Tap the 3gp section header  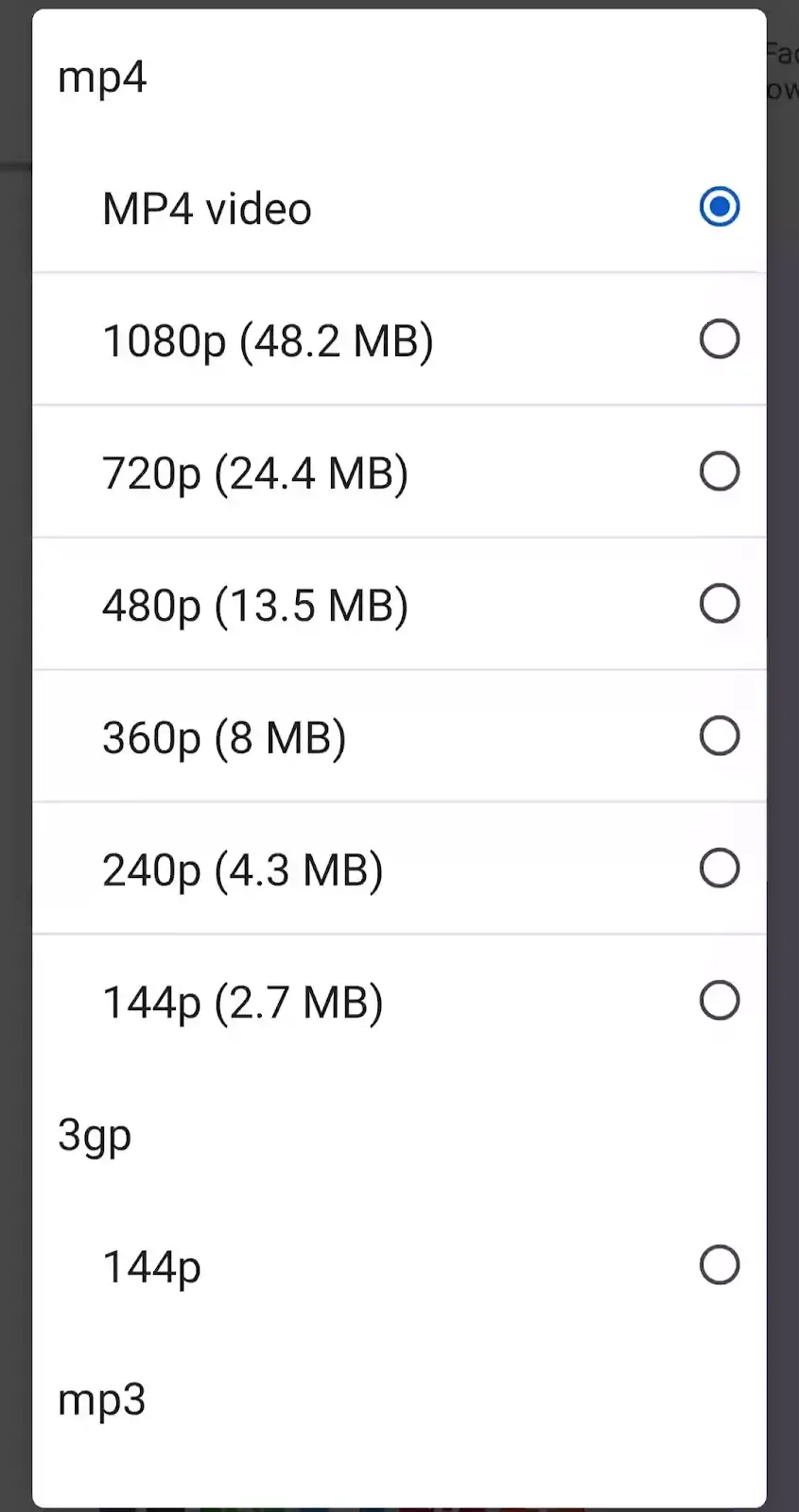pyautogui.click(x=95, y=1135)
